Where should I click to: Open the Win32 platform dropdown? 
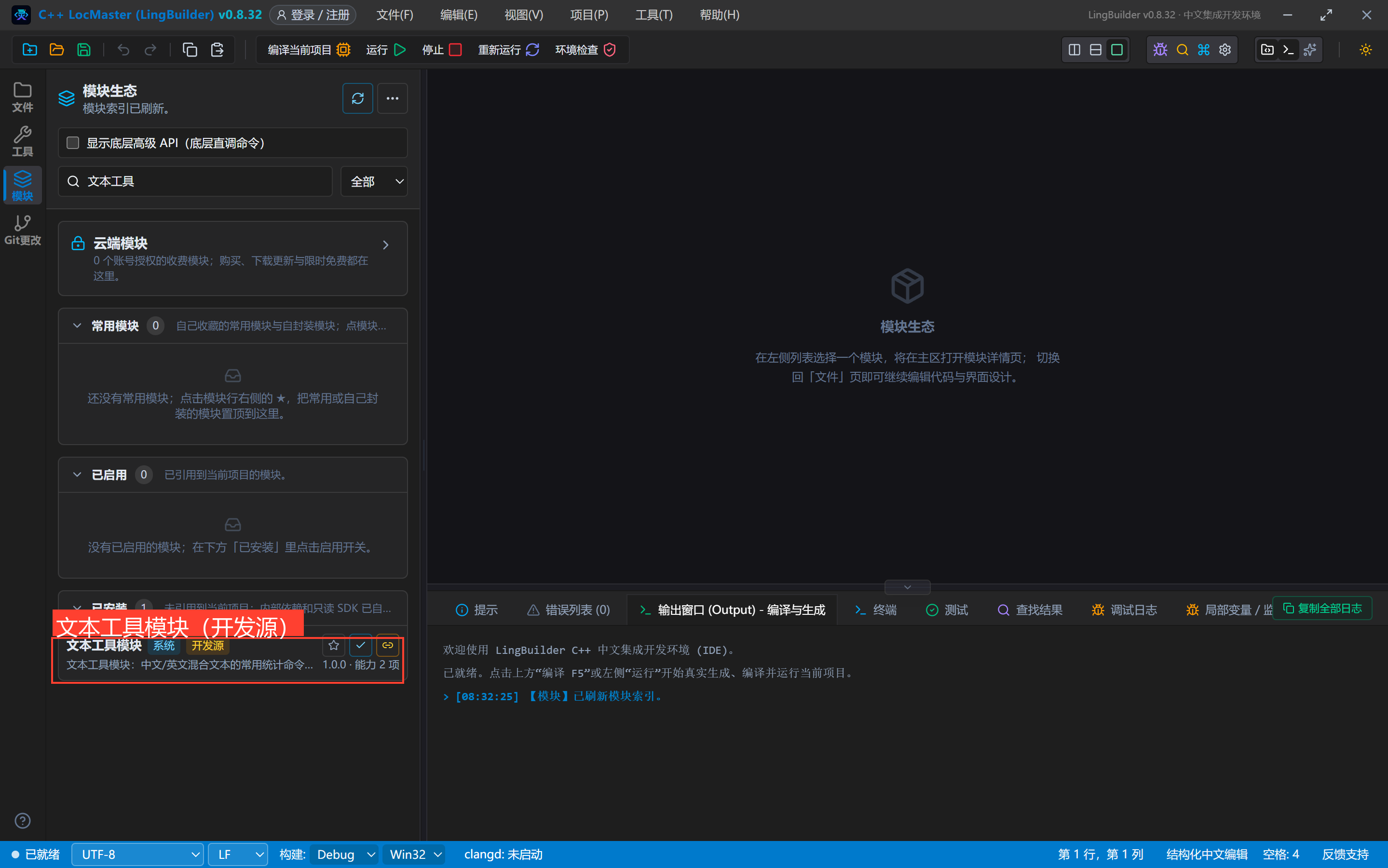tap(414, 854)
